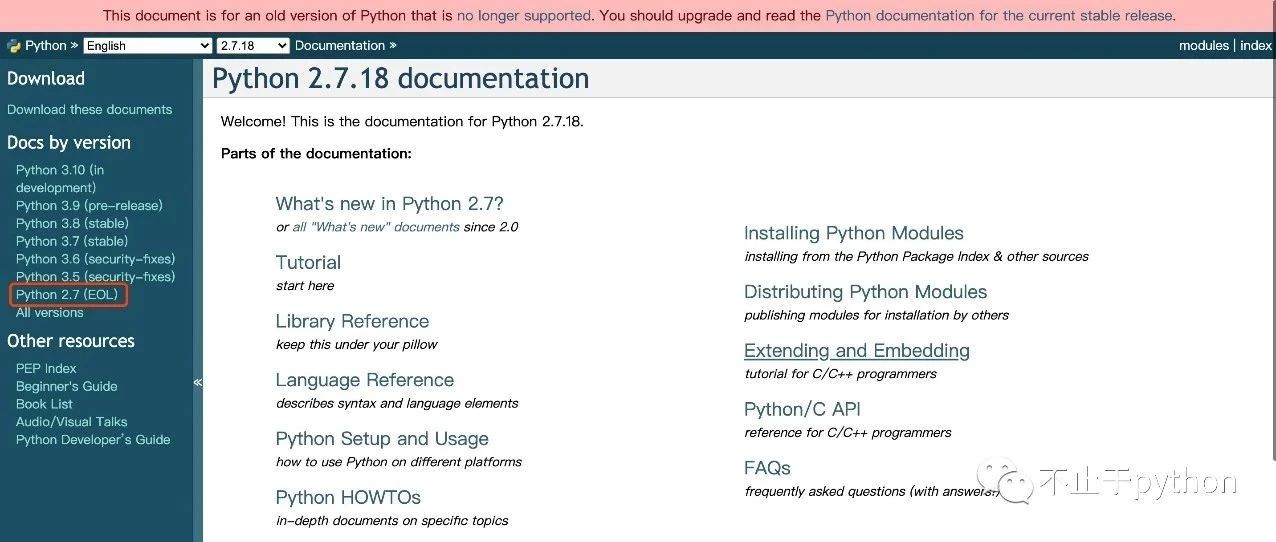The image size is (1276, 542).
Task: Open Installing Python Modules
Action: pyautogui.click(x=854, y=234)
